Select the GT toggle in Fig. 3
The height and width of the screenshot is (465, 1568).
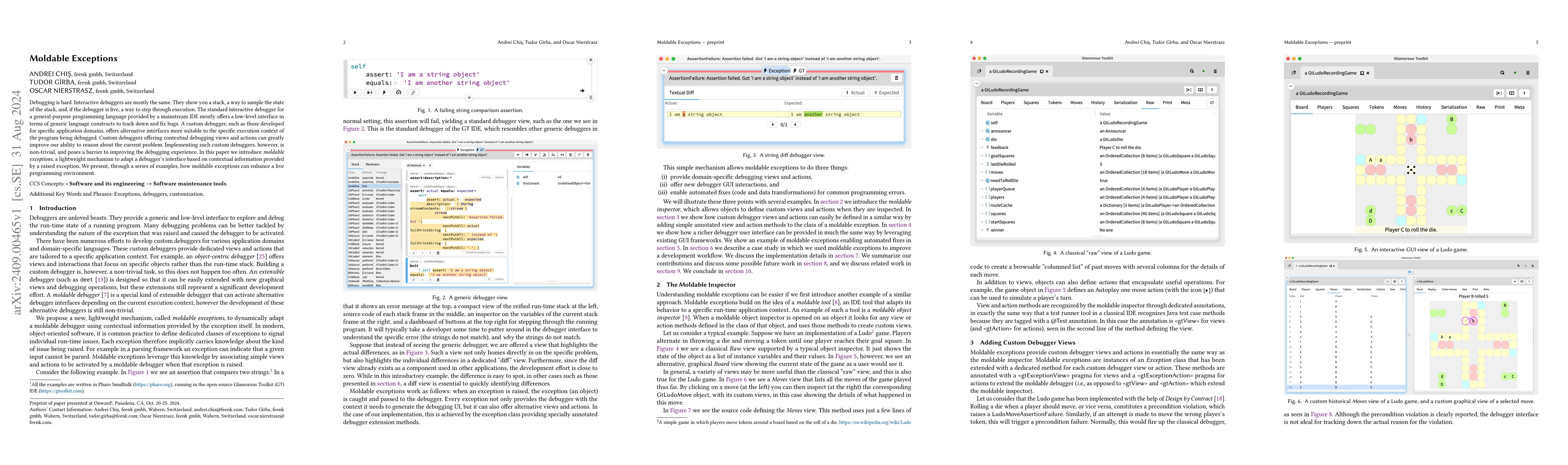point(799,71)
